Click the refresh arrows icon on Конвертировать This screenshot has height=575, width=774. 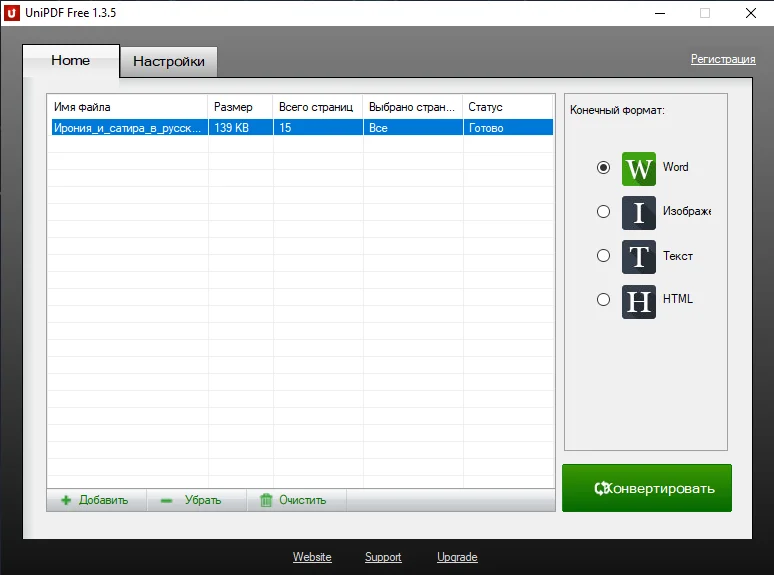(x=601, y=489)
